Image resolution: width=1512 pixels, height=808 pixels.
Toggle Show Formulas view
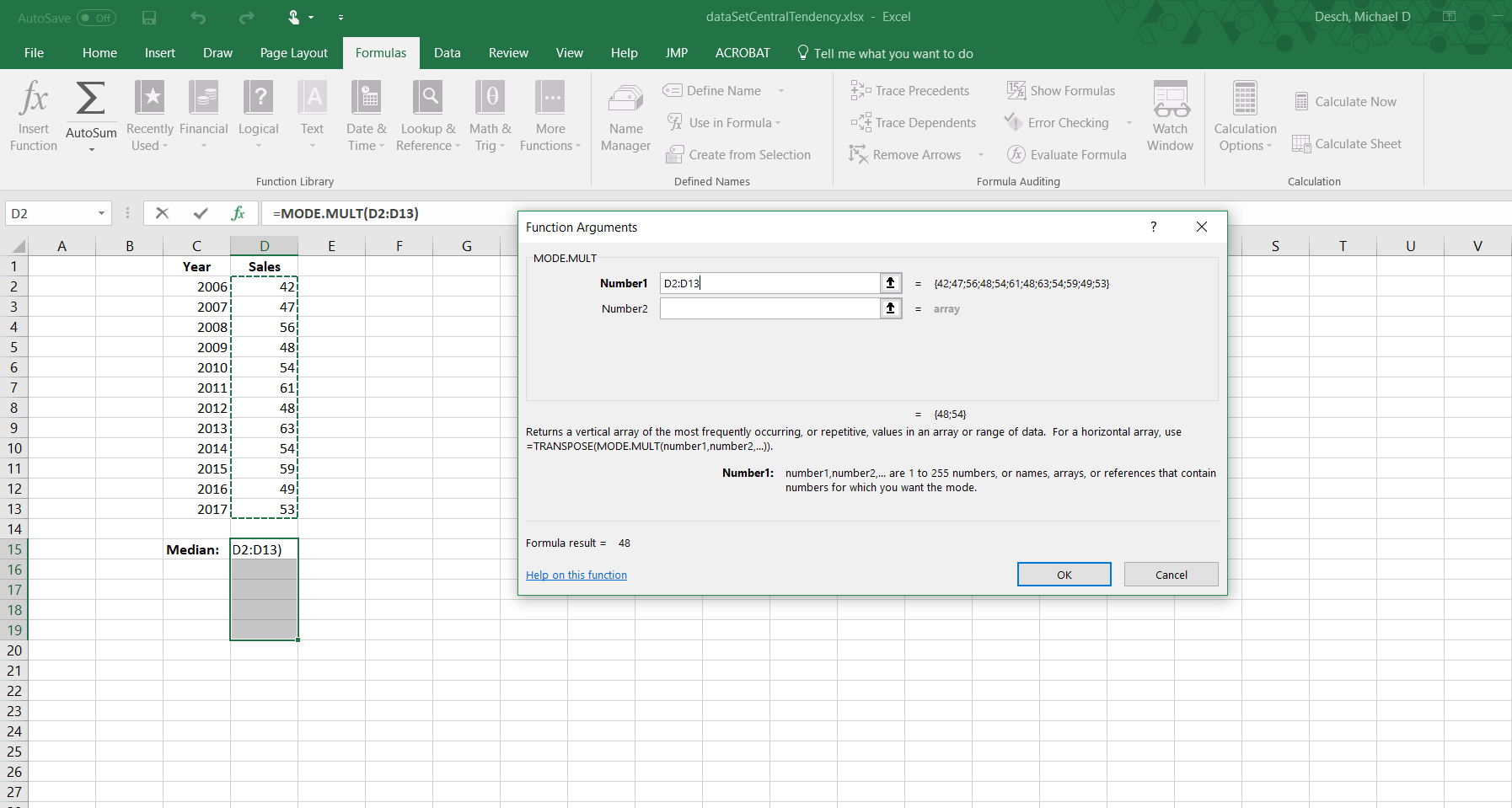coord(1061,91)
